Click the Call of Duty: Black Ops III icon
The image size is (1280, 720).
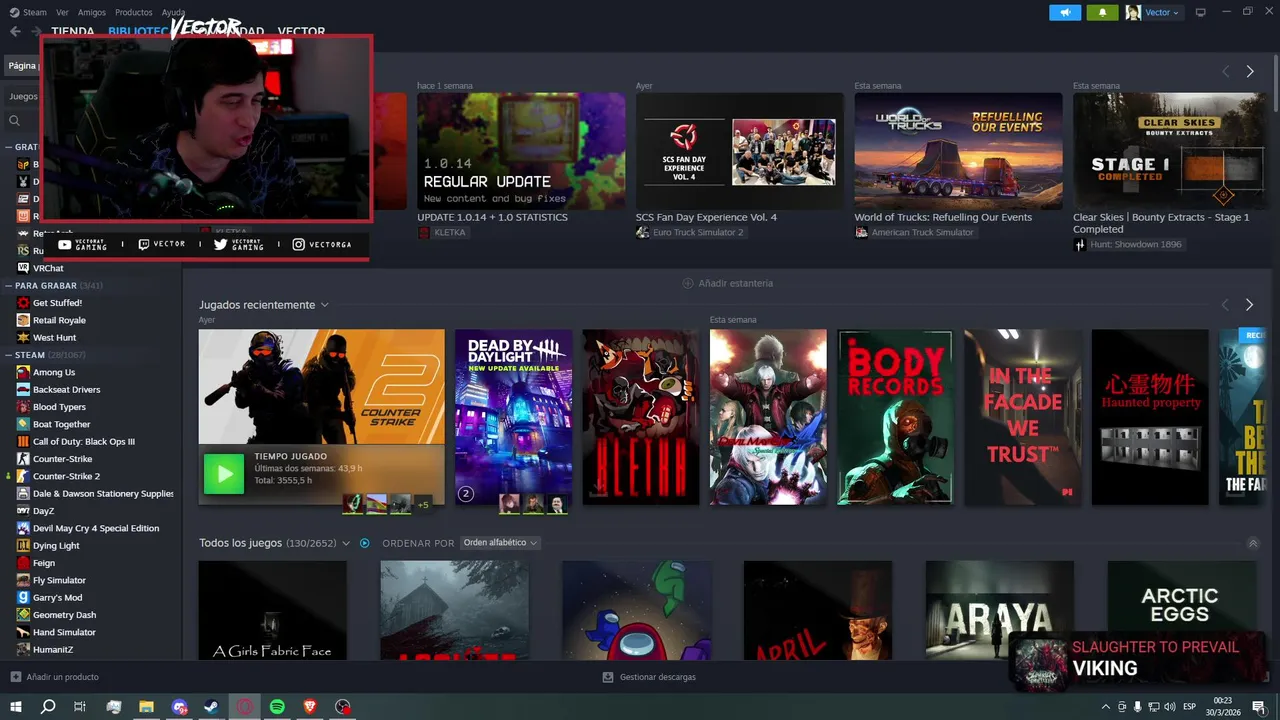tap(23, 441)
